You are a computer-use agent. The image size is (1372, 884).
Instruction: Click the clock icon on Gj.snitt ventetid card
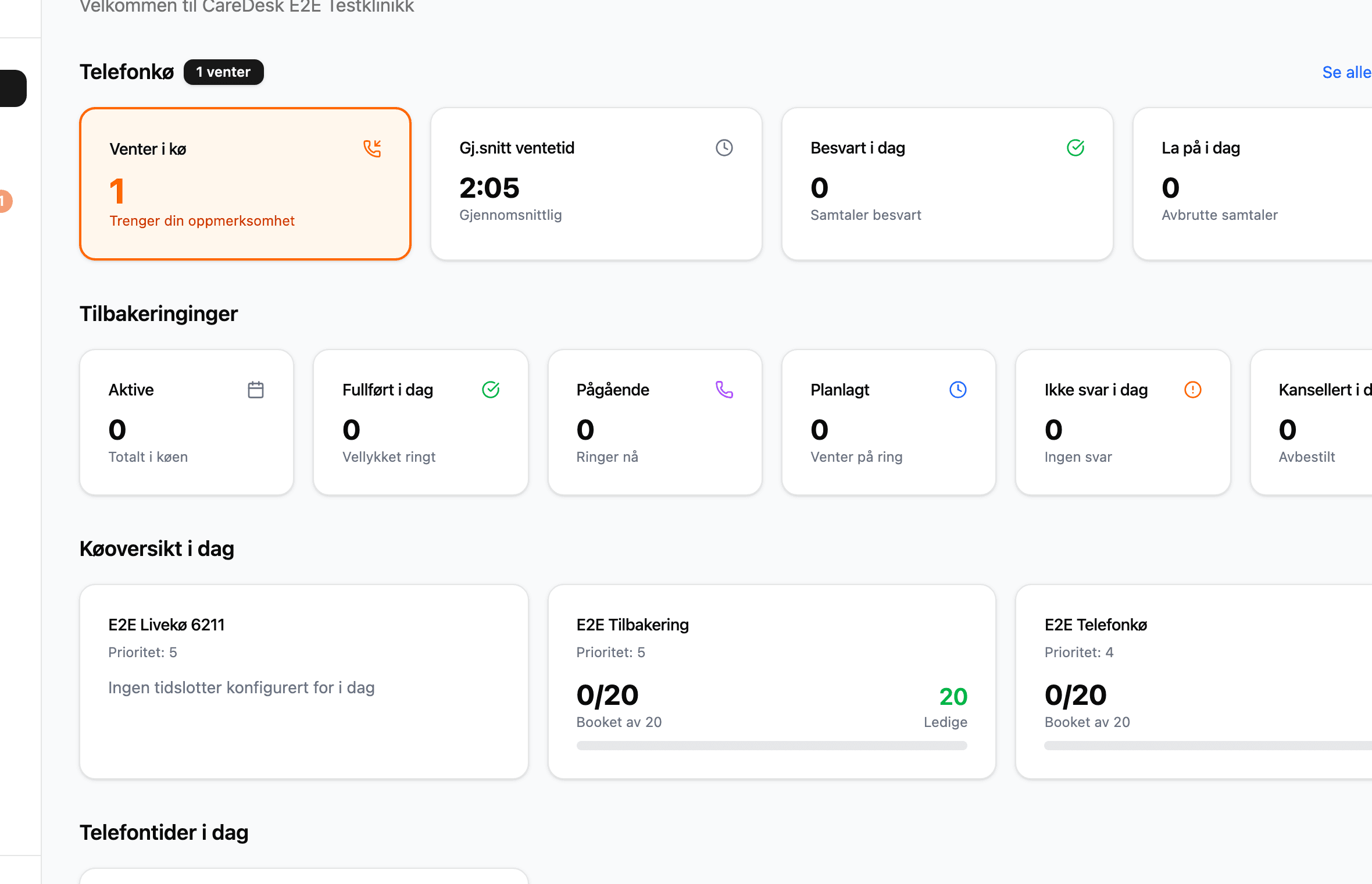[x=724, y=148]
